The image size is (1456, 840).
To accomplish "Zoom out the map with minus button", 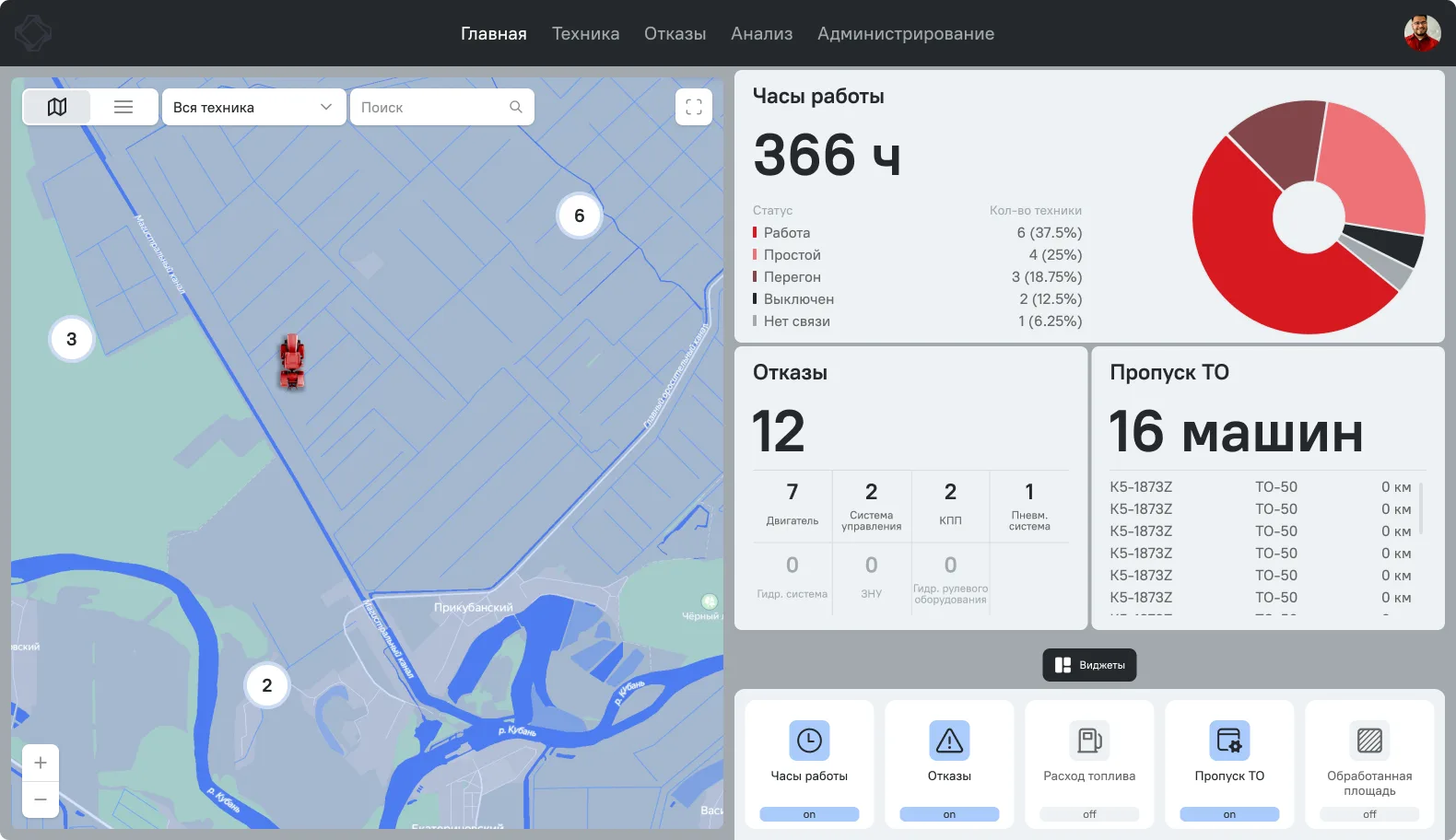I will [41, 799].
